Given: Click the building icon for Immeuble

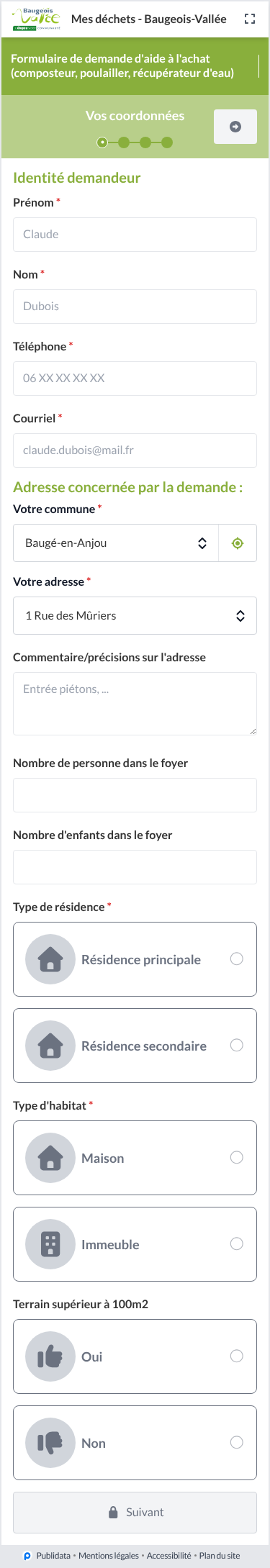Looking at the screenshot, I should click(x=50, y=1244).
